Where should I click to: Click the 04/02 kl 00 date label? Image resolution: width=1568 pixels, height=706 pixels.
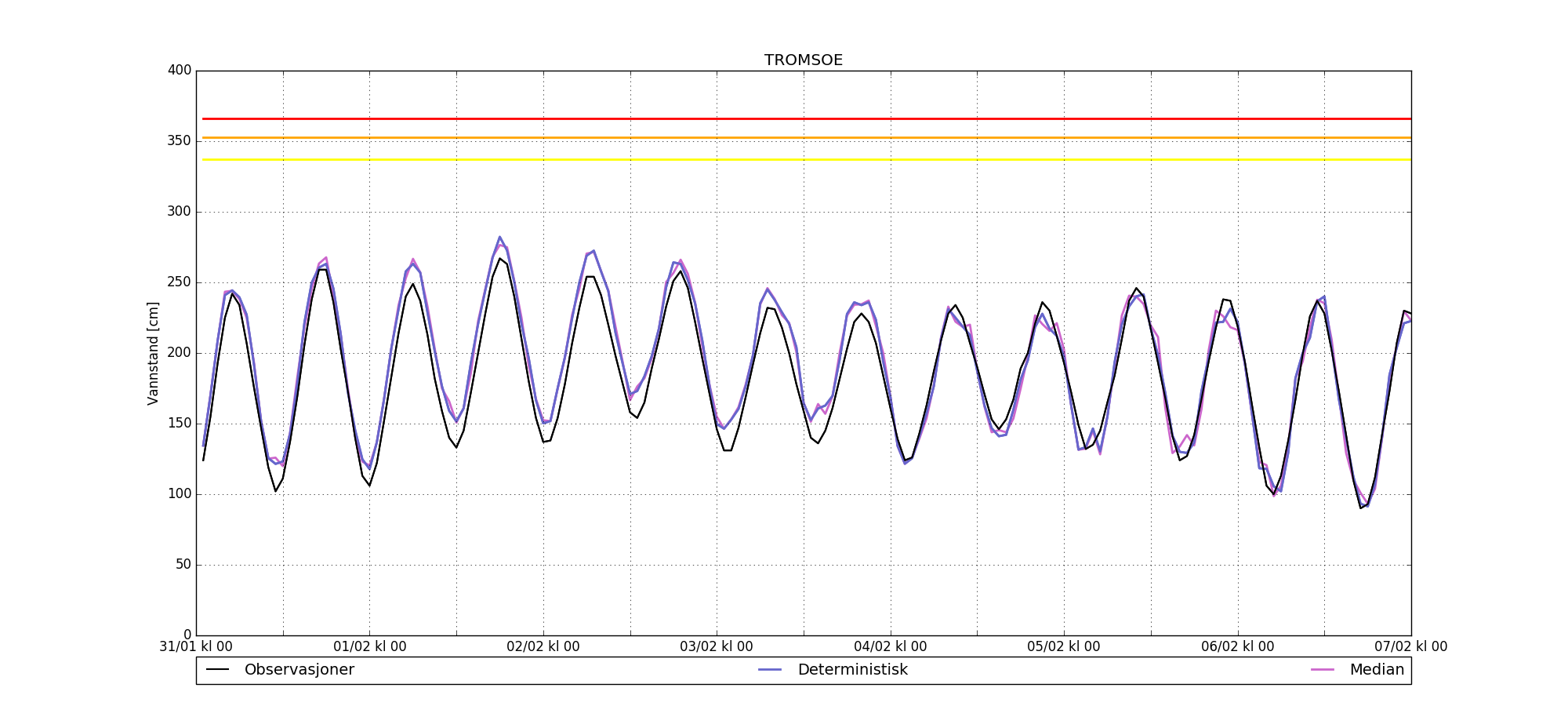pyautogui.click(x=891, y=647)
